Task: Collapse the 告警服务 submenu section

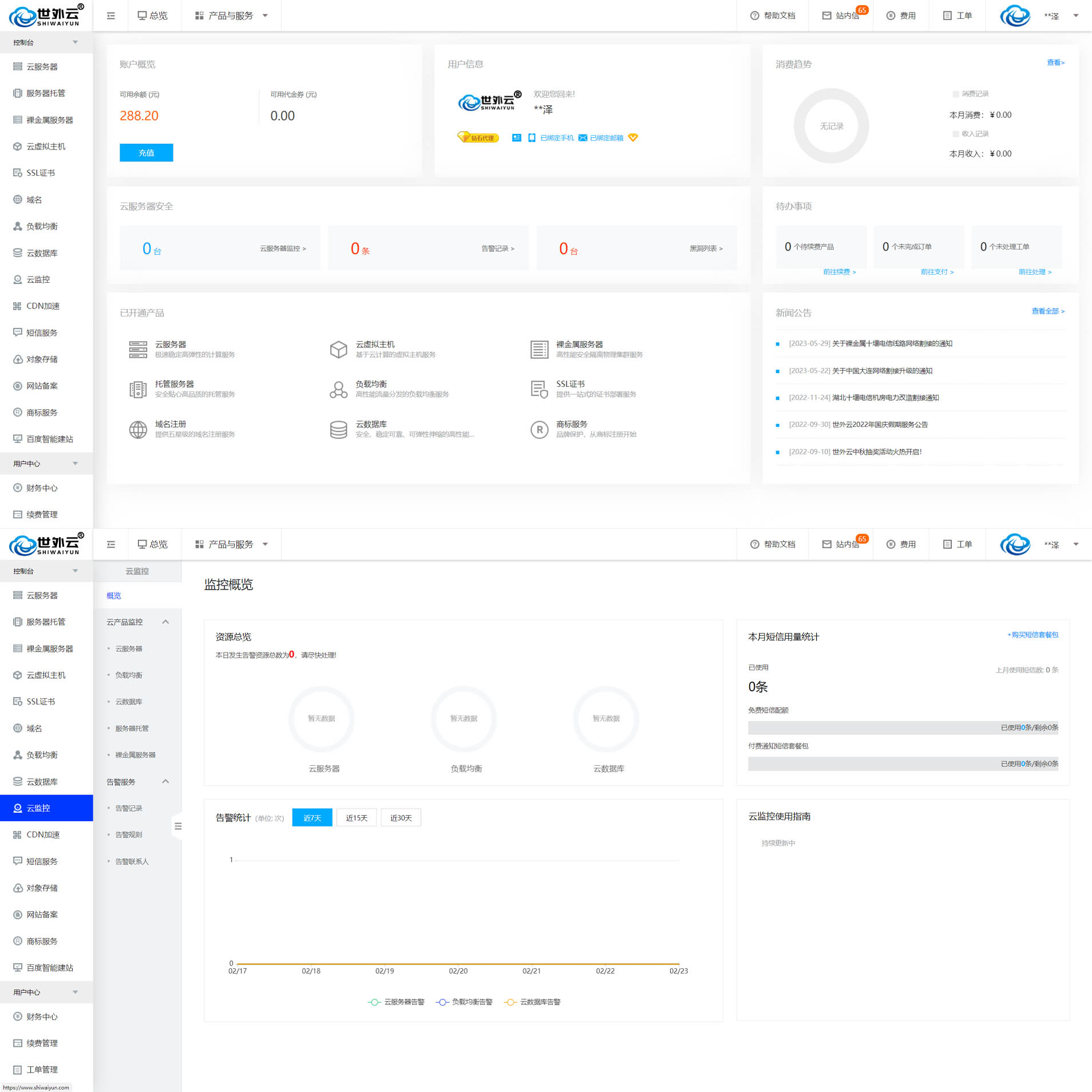Action: (x=165, y=782)
